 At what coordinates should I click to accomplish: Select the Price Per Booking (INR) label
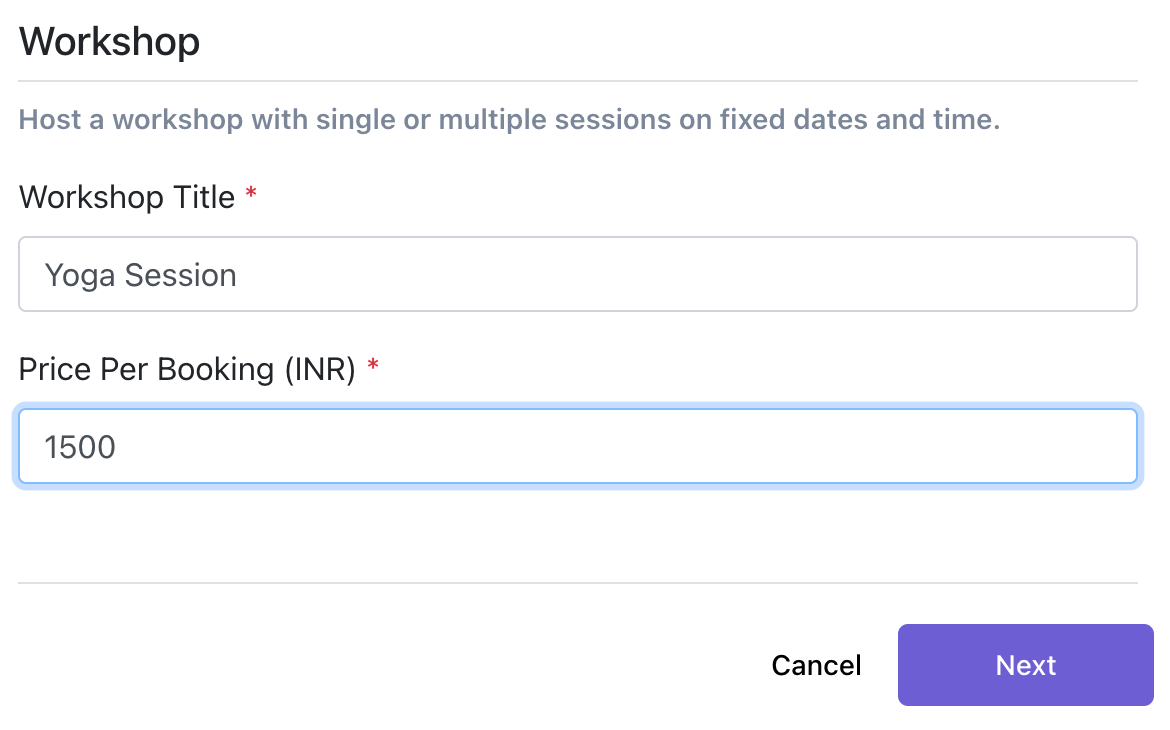pyautogui.click(x=187, y=369)
